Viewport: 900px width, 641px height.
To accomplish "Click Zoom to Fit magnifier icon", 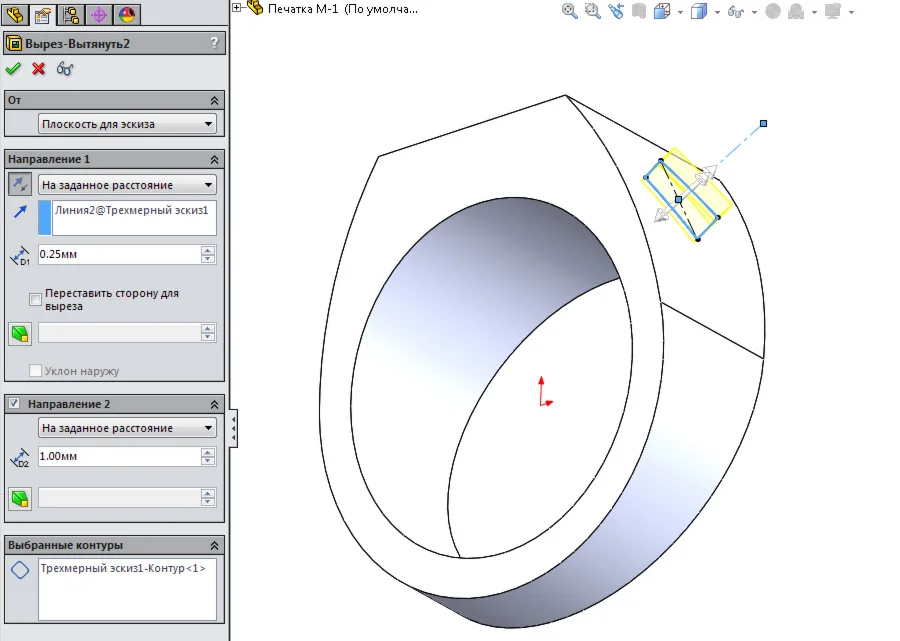I will (570, 12).
